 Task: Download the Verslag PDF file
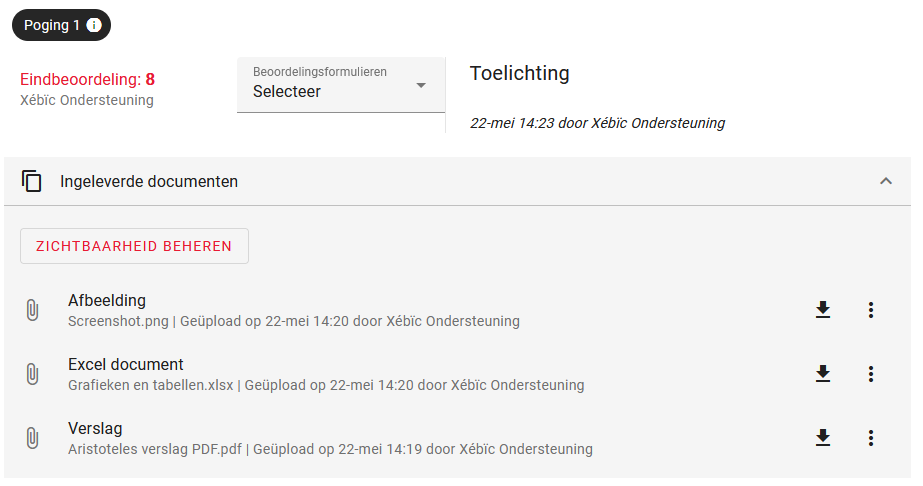pos(823,438)
